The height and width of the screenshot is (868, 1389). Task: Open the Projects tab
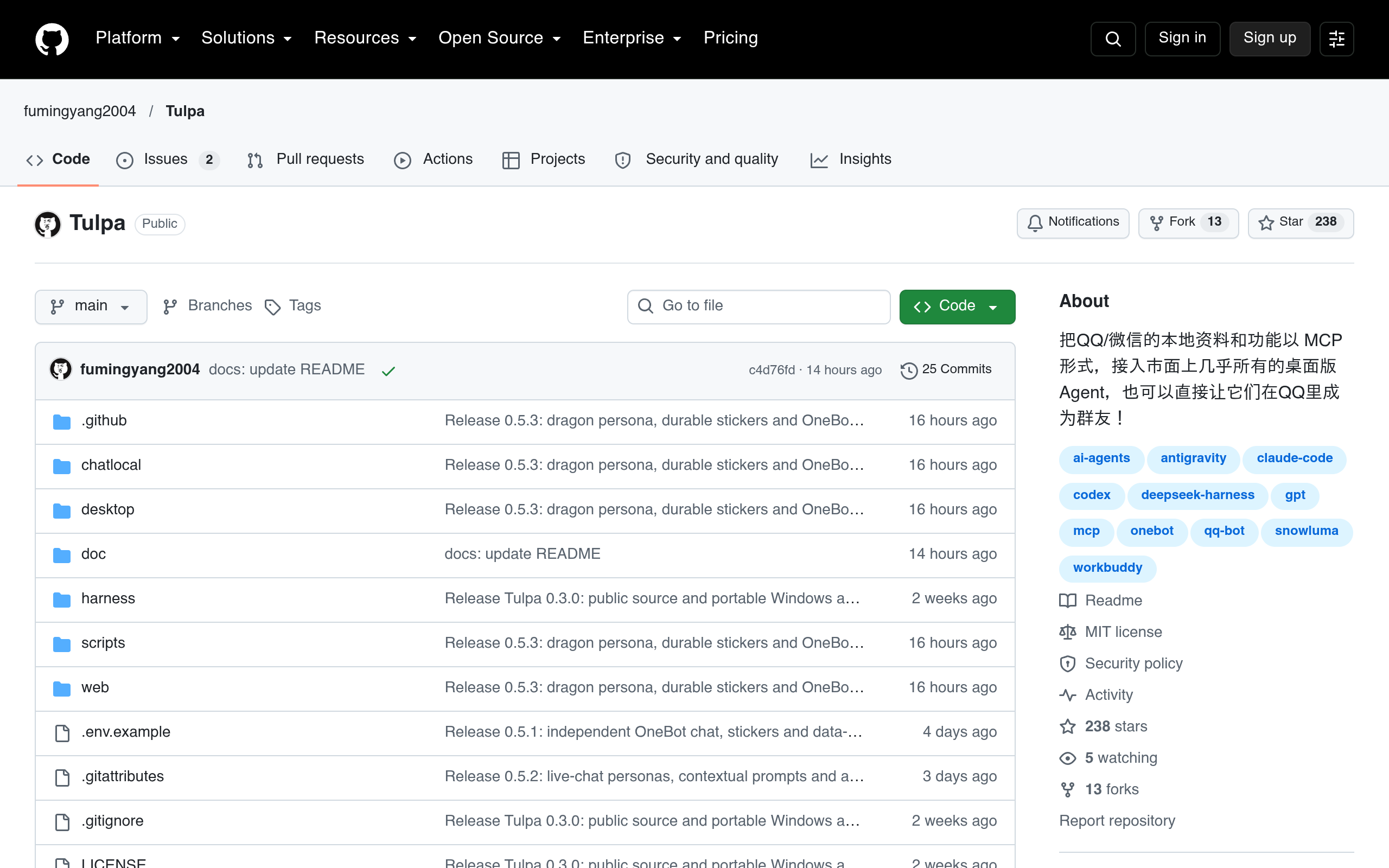(x=544, y=159)
